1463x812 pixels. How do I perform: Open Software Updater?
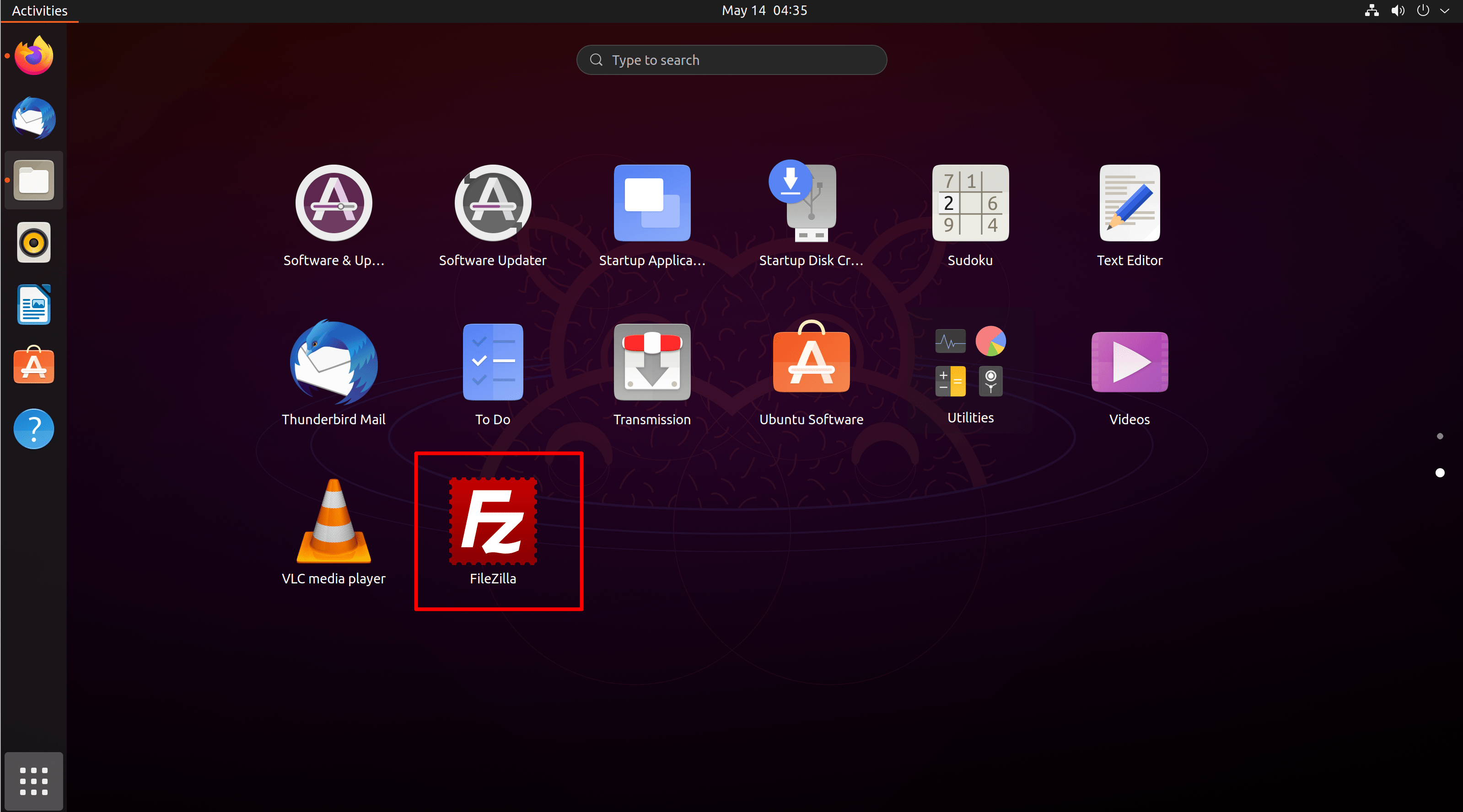492,203
